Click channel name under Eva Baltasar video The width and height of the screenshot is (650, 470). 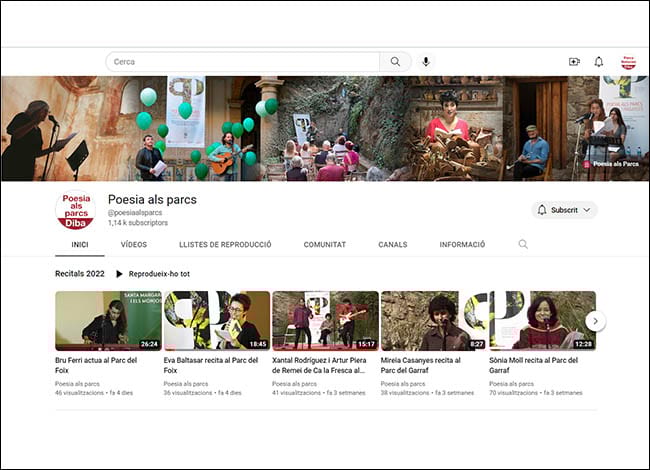(186, 384)
